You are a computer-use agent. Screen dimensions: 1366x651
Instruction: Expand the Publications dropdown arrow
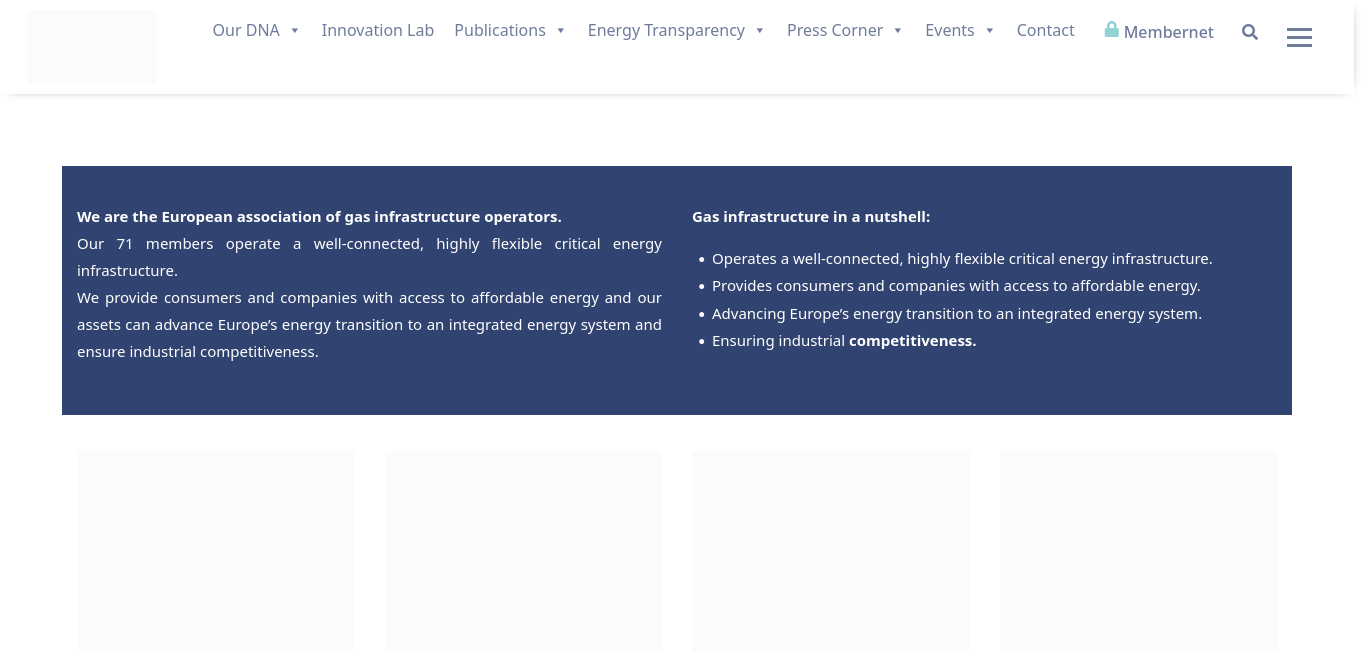tap(561, 31)
